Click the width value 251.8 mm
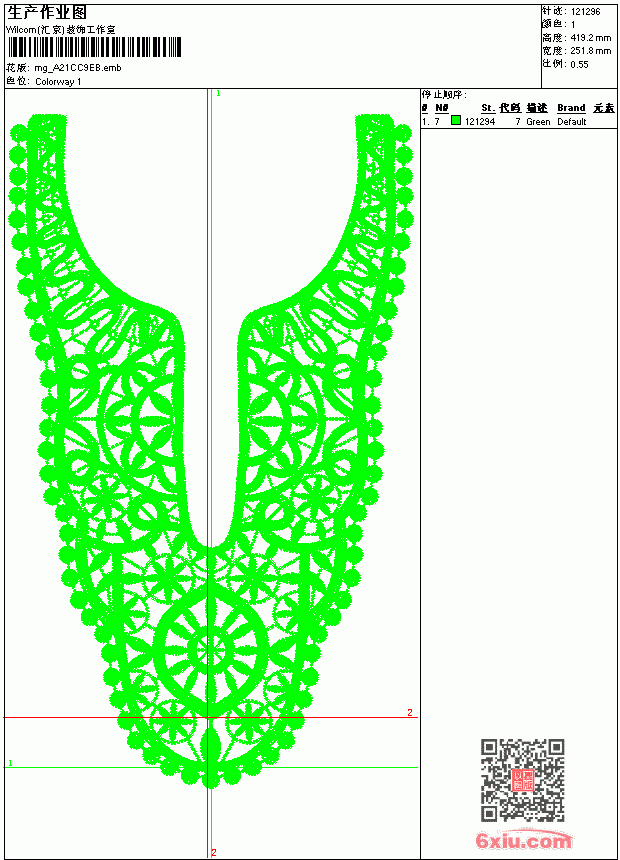Screen dimensions: 620x860 591,51
